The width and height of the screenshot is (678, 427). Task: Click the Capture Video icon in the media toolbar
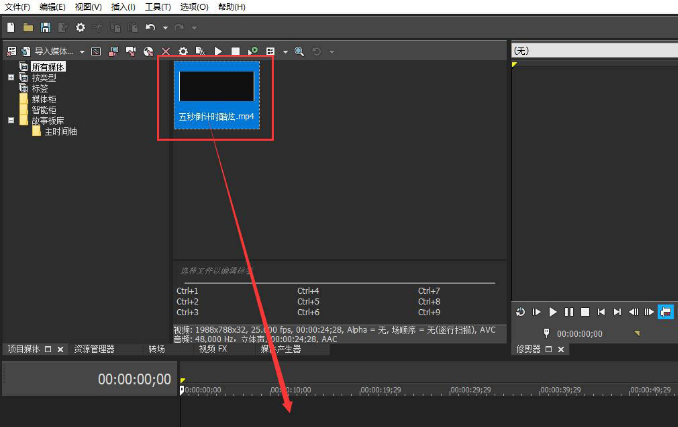(x=96, y=51)
